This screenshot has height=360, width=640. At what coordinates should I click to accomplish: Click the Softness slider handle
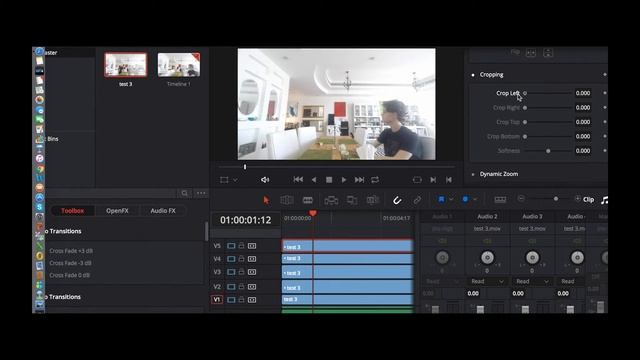coord(548,151)
